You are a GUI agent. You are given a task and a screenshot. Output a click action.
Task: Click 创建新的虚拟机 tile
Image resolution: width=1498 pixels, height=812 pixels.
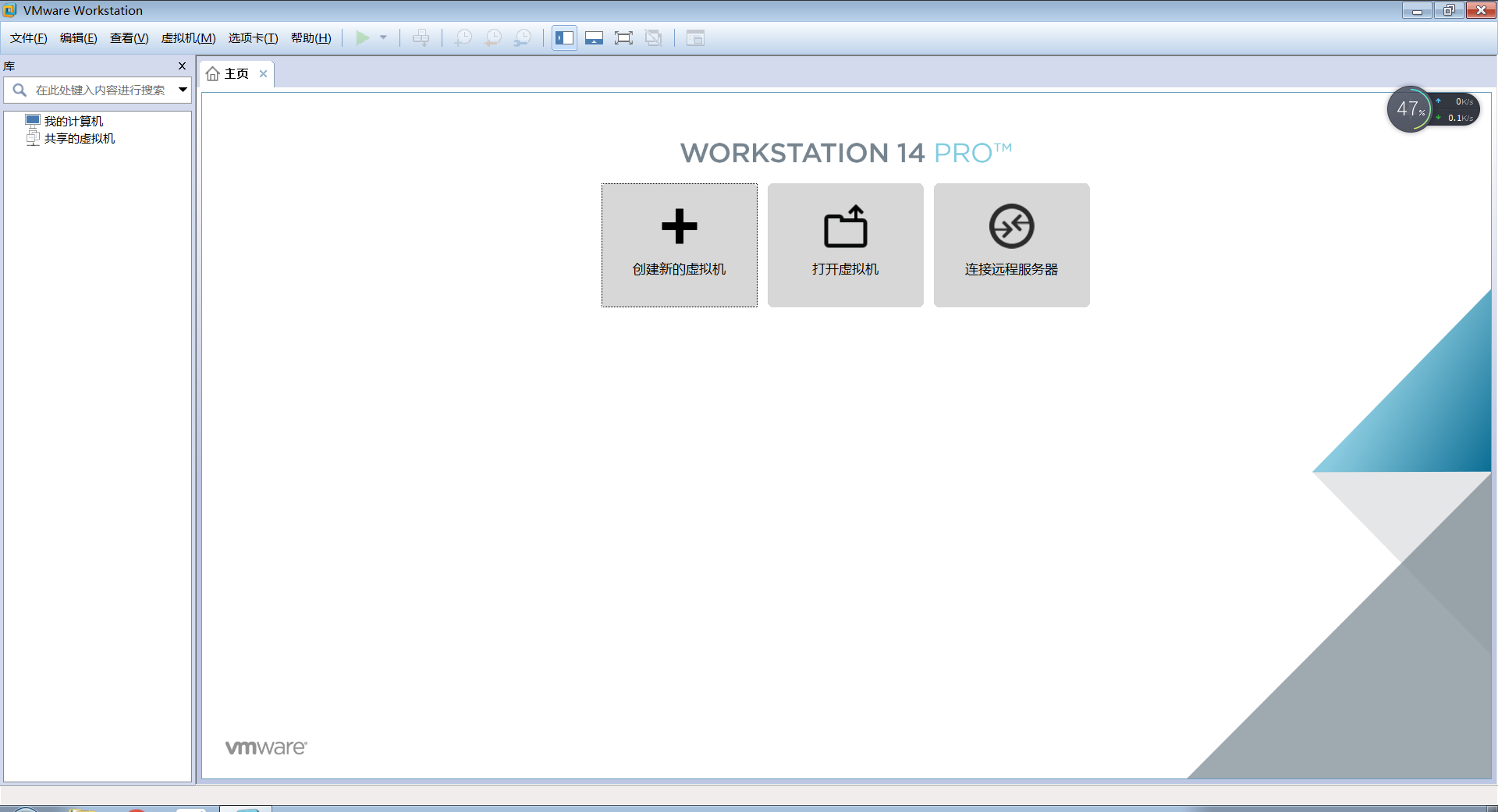(679, 245)
